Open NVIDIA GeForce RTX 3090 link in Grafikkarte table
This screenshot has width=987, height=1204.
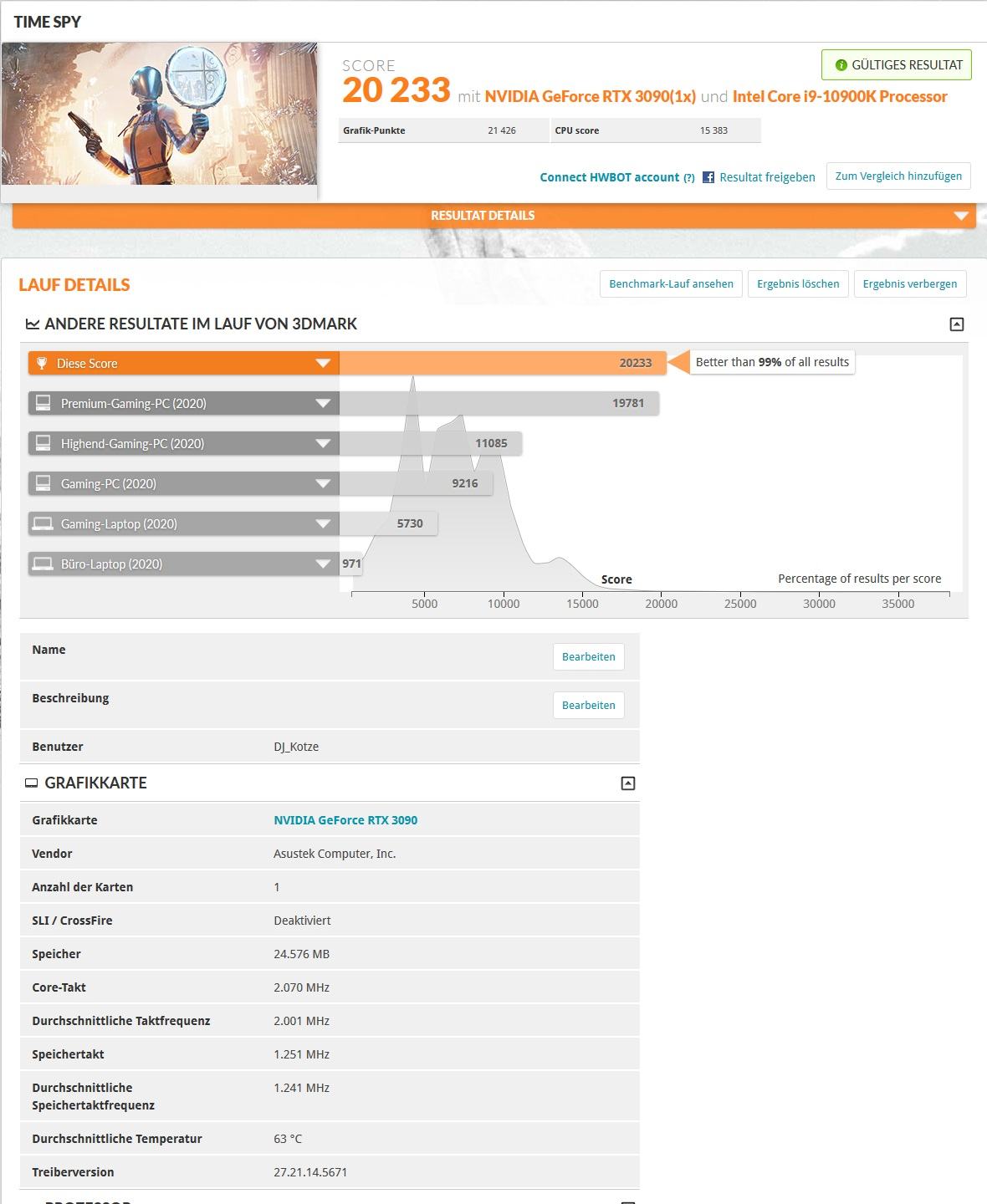coord(345,820)
